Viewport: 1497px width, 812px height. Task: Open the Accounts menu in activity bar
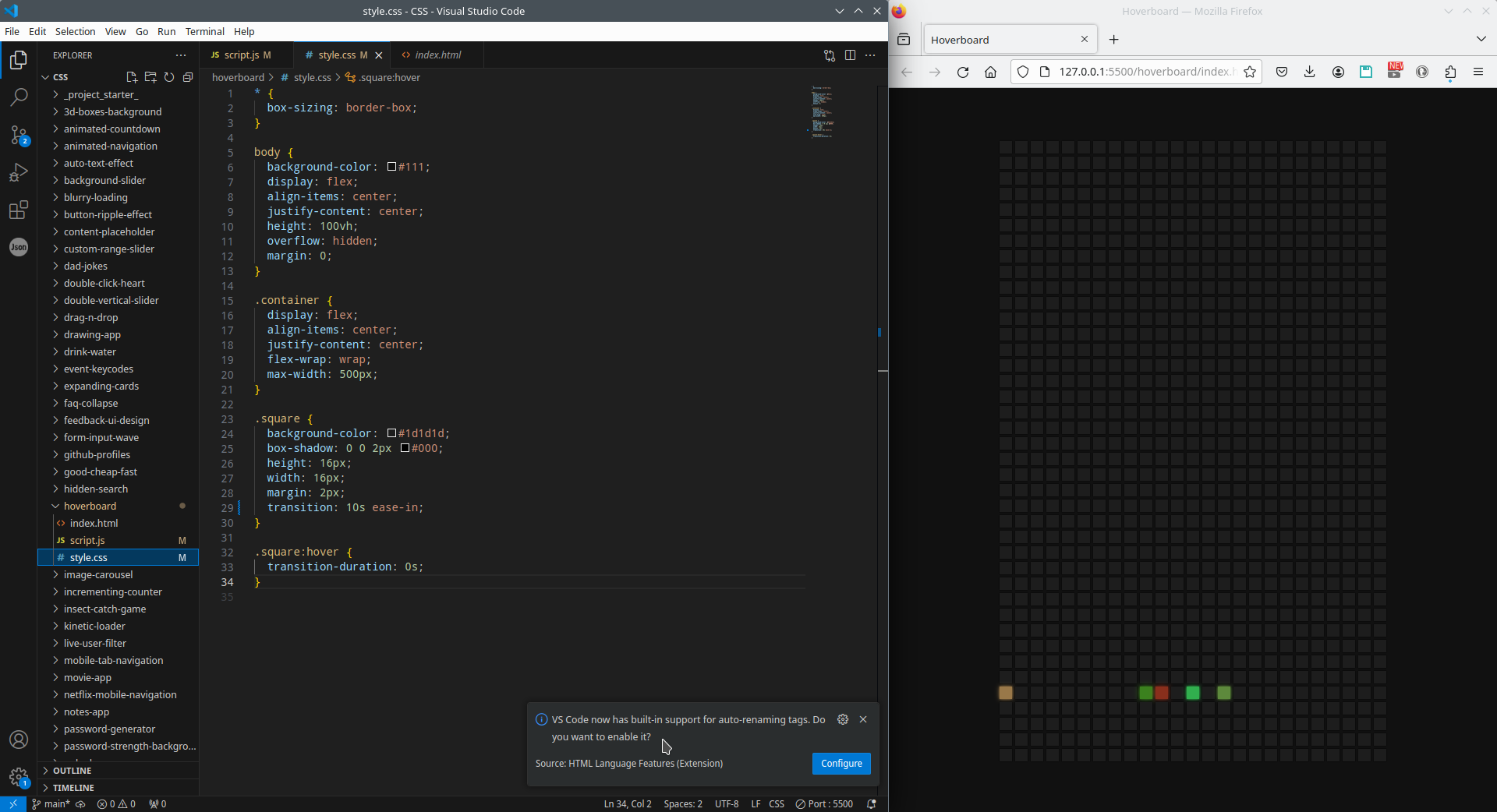[x=19, y=740]
